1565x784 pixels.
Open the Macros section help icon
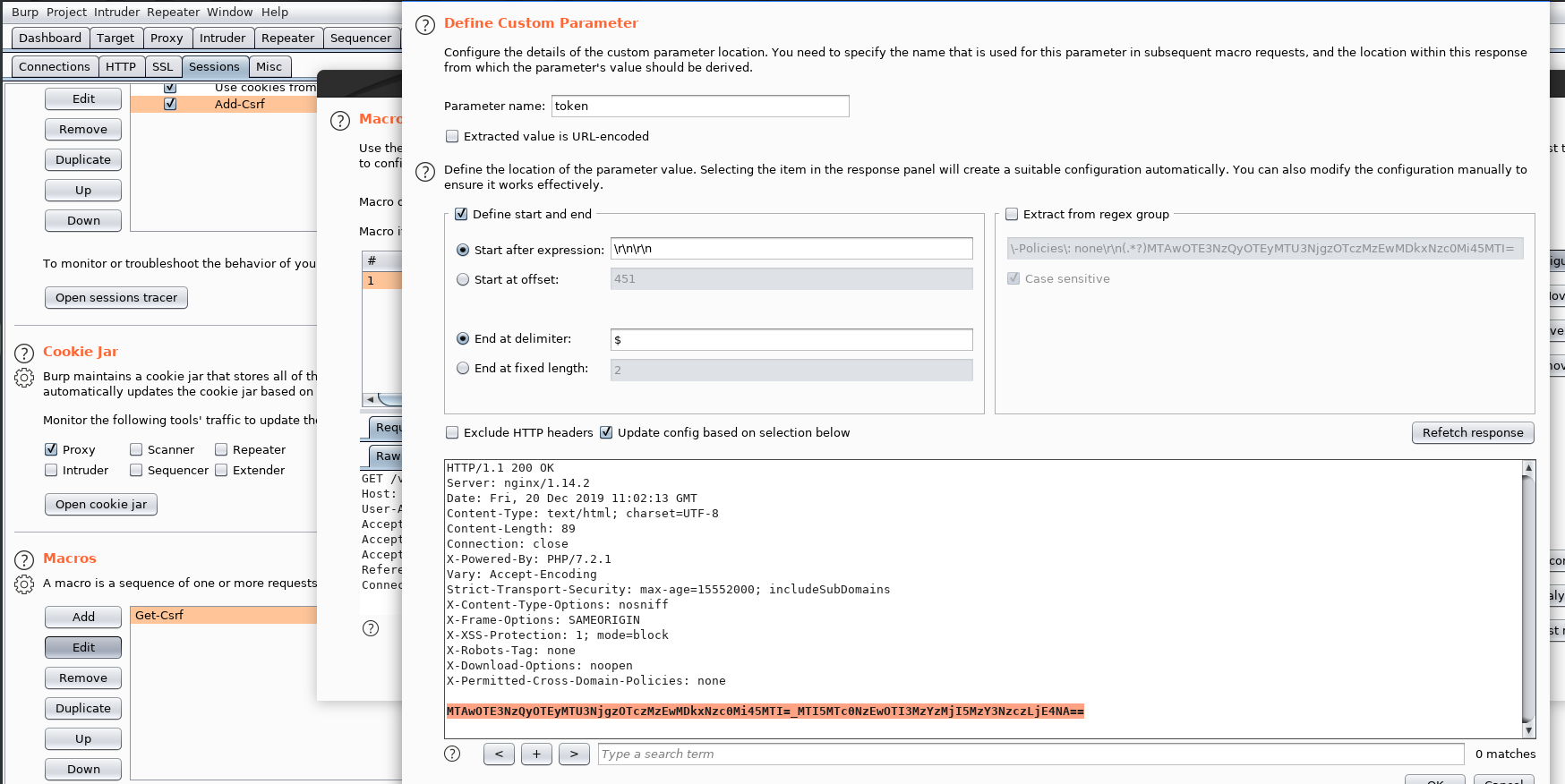(x=24, y=560)
